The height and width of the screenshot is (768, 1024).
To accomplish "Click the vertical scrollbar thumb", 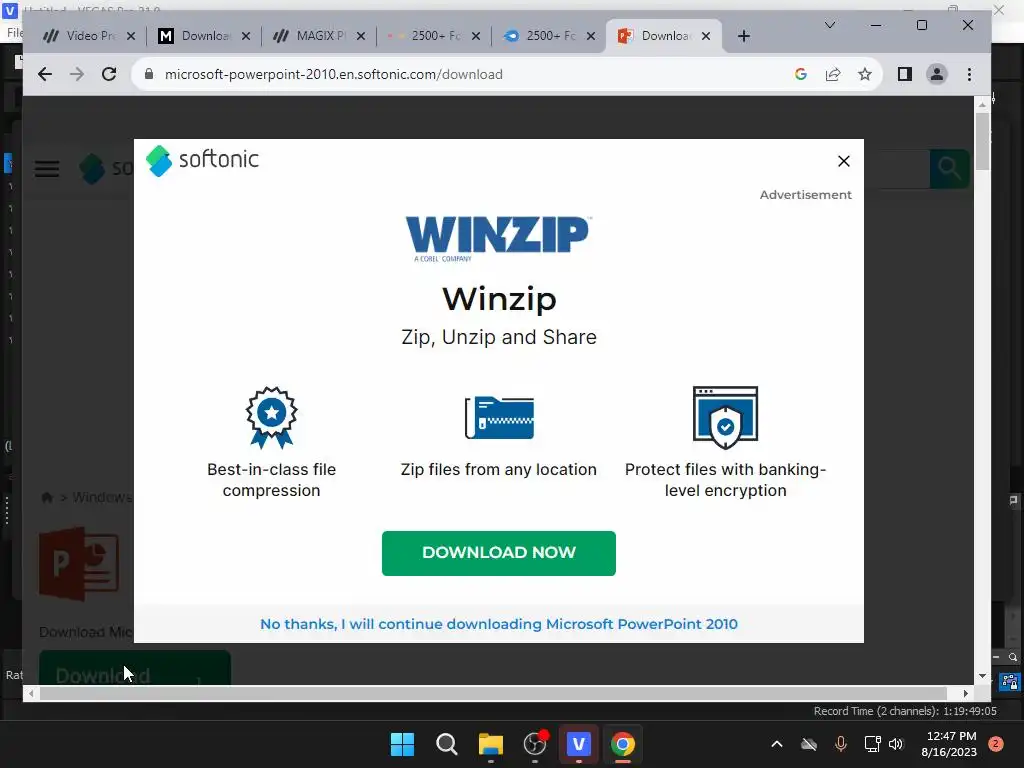I will (x=982, y=141).
